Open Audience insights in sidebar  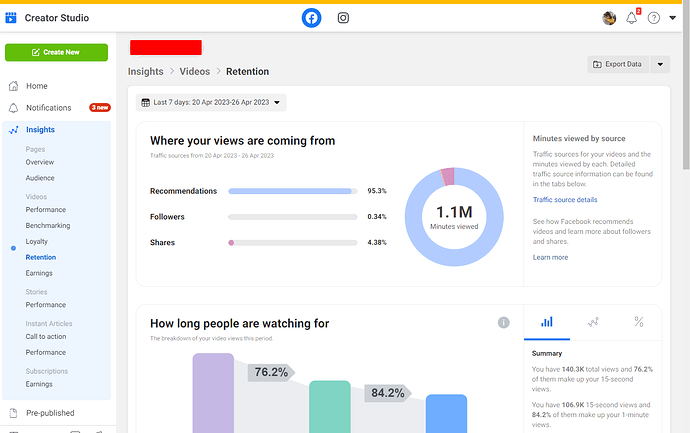[x=40, y=178]
